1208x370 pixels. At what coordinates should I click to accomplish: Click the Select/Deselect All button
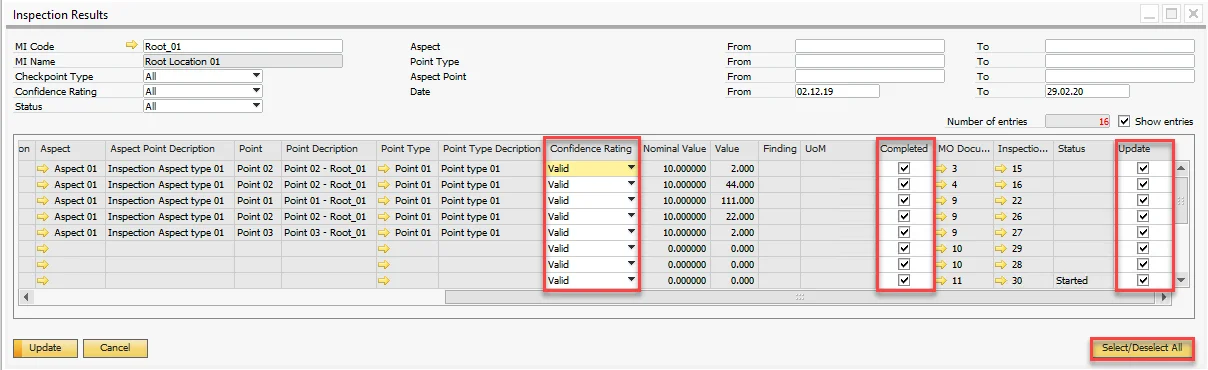[x=1142, y=348]
